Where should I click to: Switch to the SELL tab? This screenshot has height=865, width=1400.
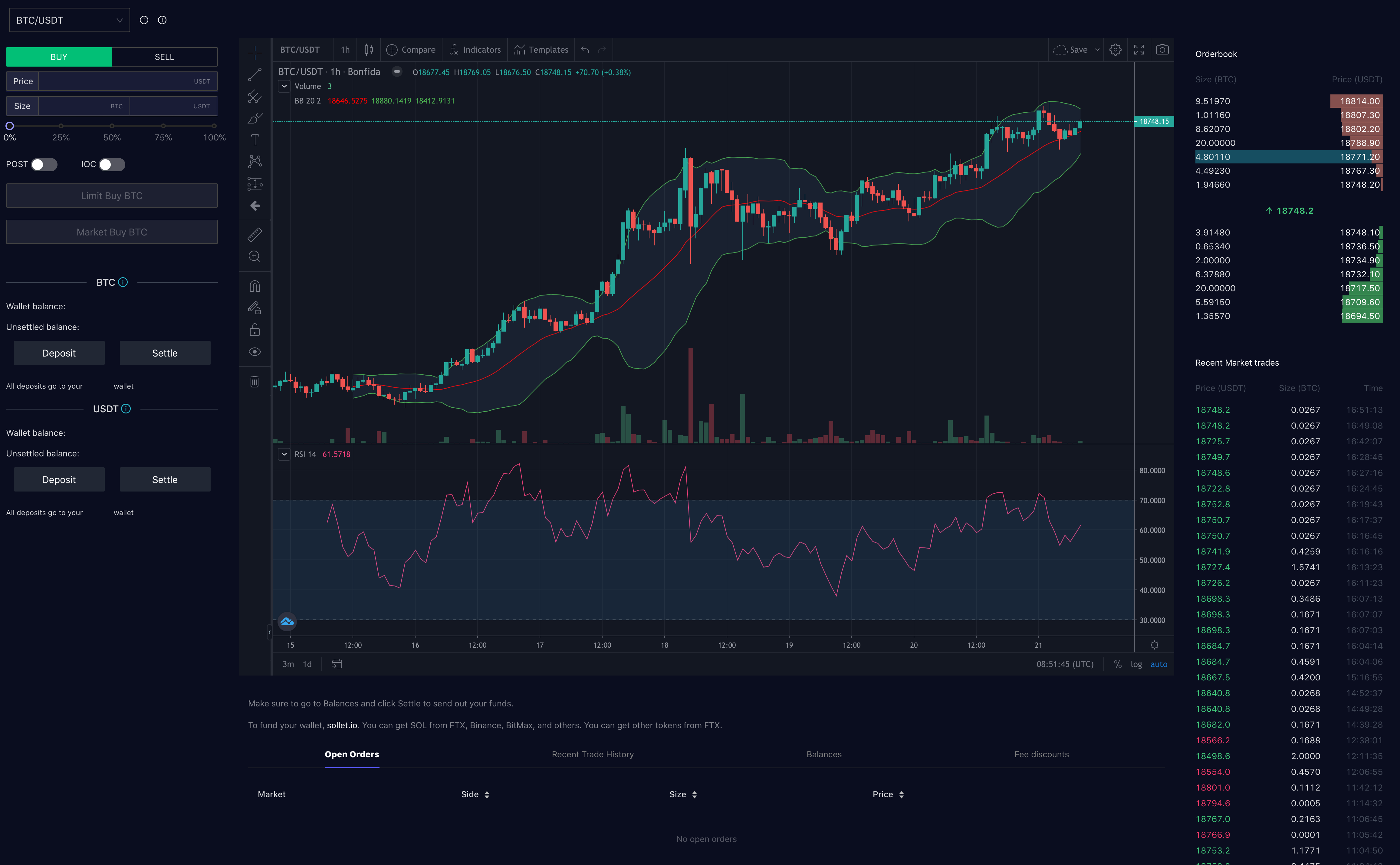tap(164, 57)
